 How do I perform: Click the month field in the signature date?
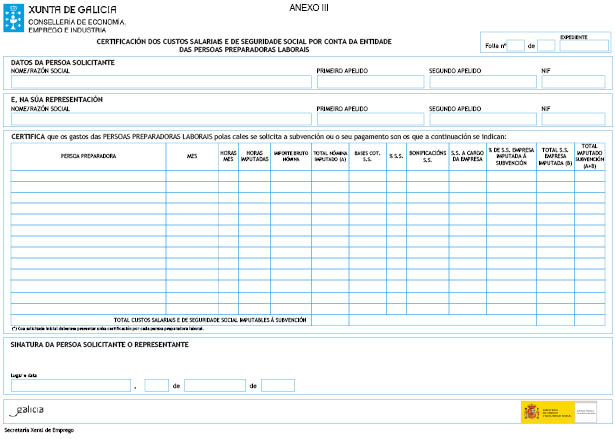tap(214, 385)
